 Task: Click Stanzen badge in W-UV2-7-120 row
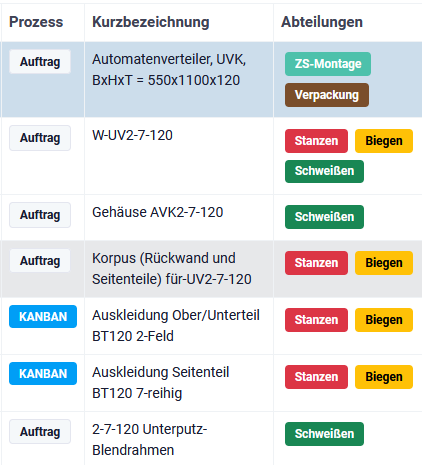[316, 141]
